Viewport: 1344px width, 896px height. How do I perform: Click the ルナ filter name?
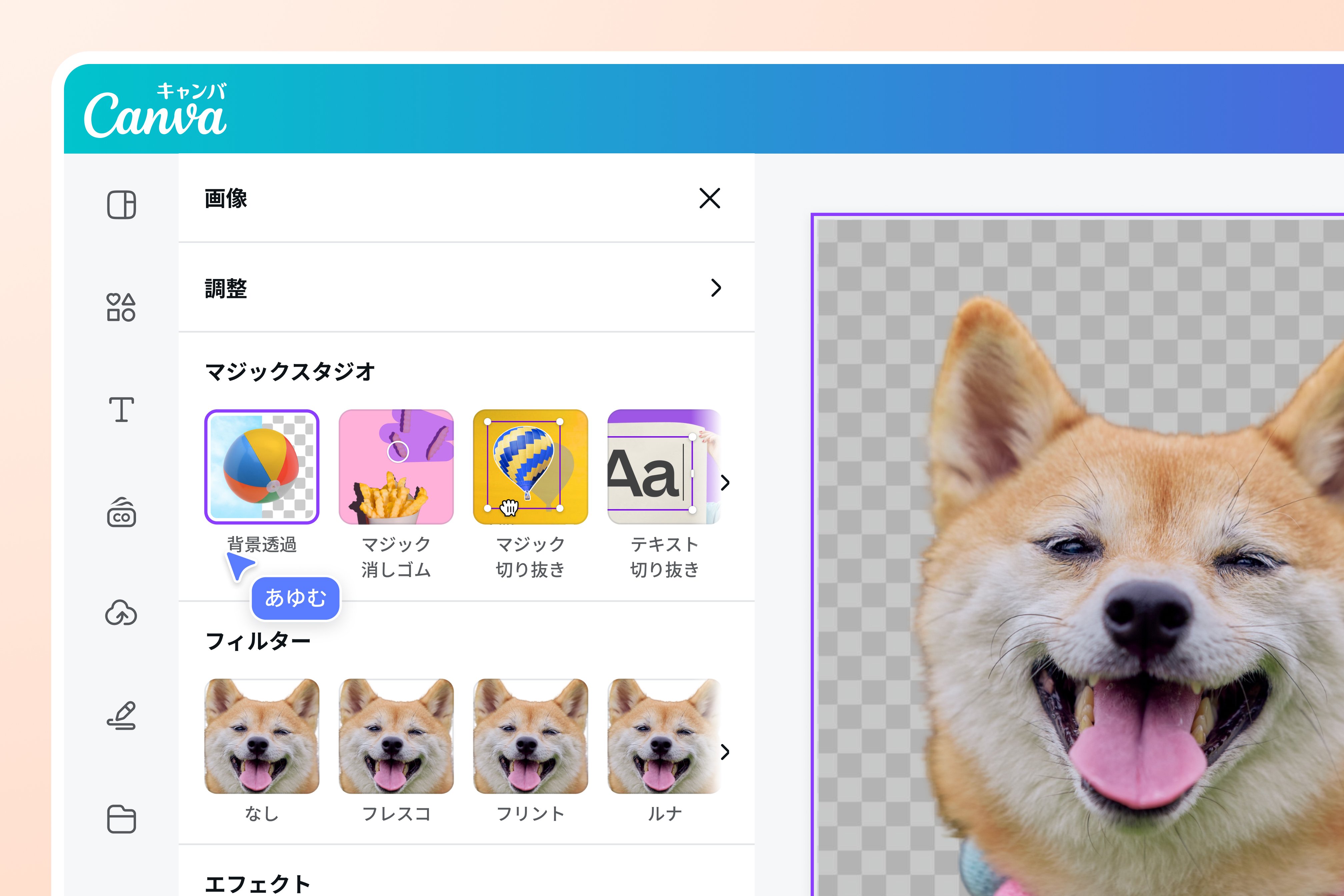[665, 814]
